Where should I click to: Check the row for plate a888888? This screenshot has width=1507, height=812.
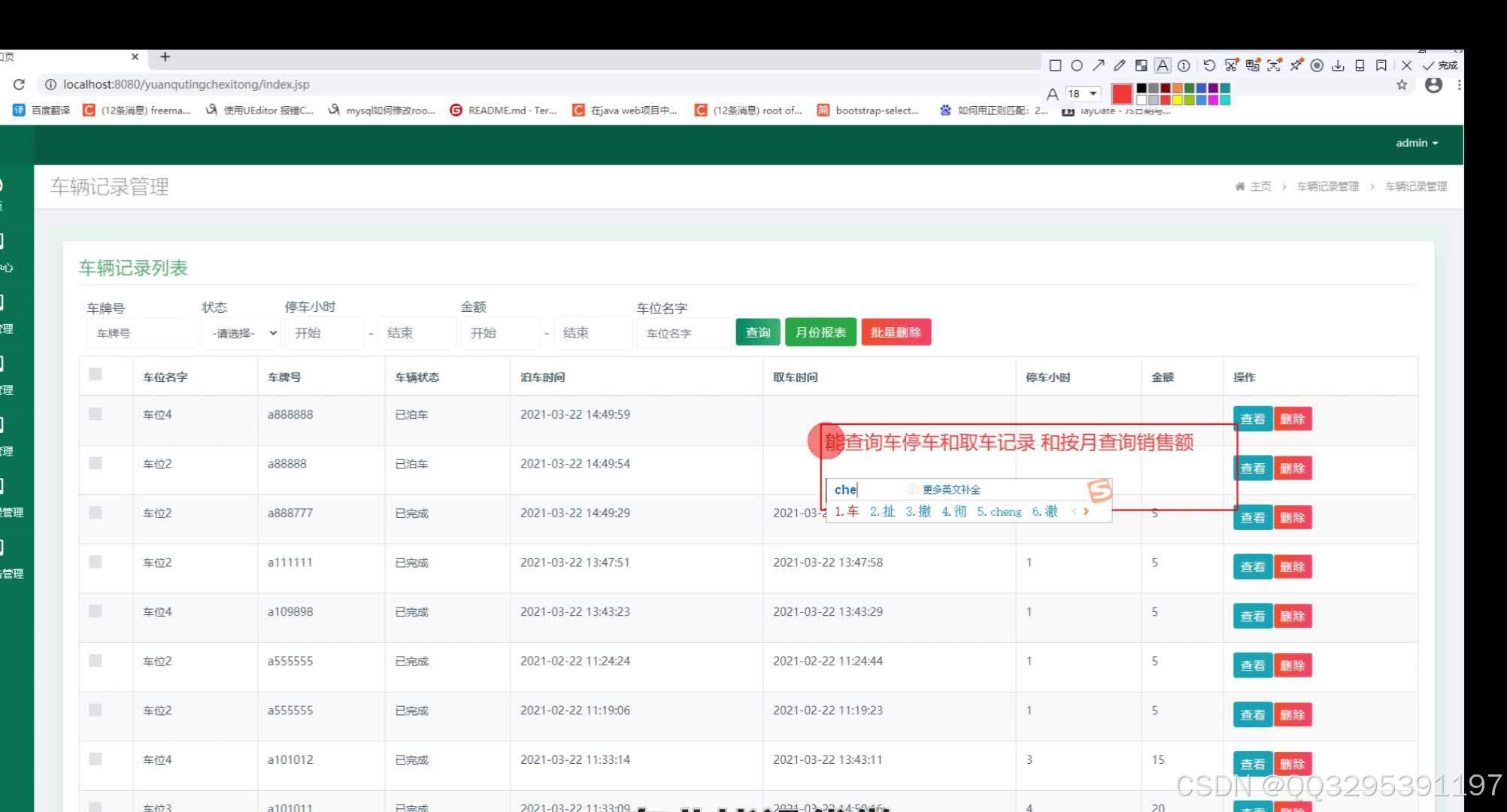pyautogui.click(x=96, y=414)
